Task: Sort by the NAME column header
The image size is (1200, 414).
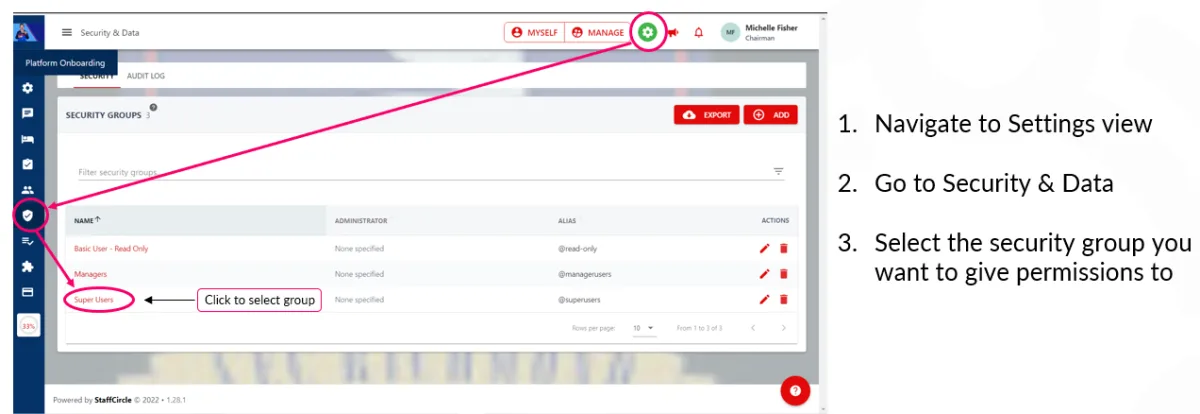Action: point(87,220)
